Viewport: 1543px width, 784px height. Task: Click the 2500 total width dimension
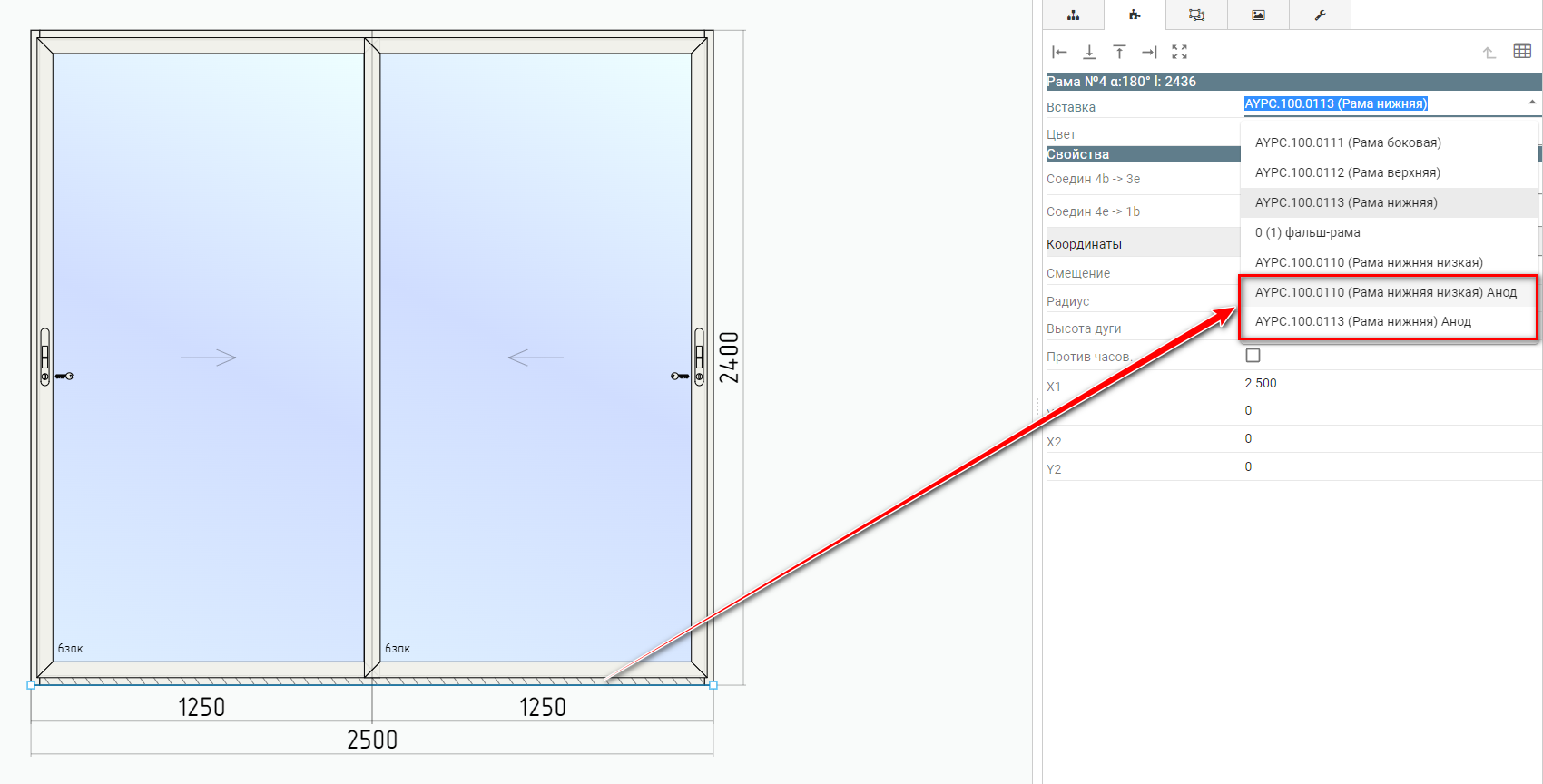[372, 740]
